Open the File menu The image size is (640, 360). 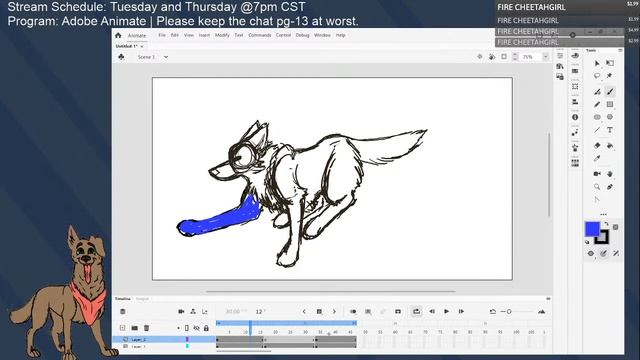point(162,36)
